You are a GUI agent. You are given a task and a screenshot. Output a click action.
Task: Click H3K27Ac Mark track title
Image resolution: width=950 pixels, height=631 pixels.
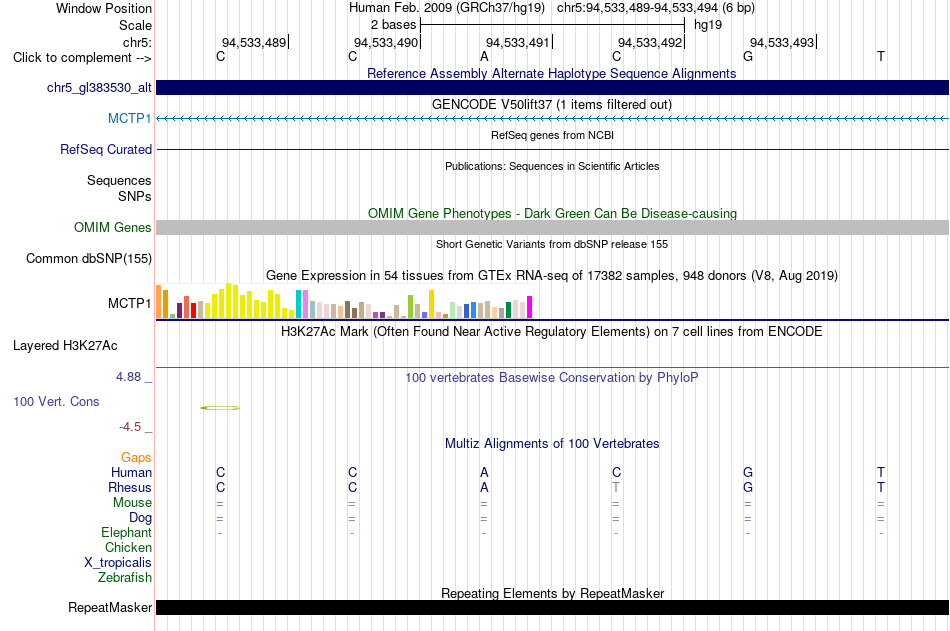[551, 332]
